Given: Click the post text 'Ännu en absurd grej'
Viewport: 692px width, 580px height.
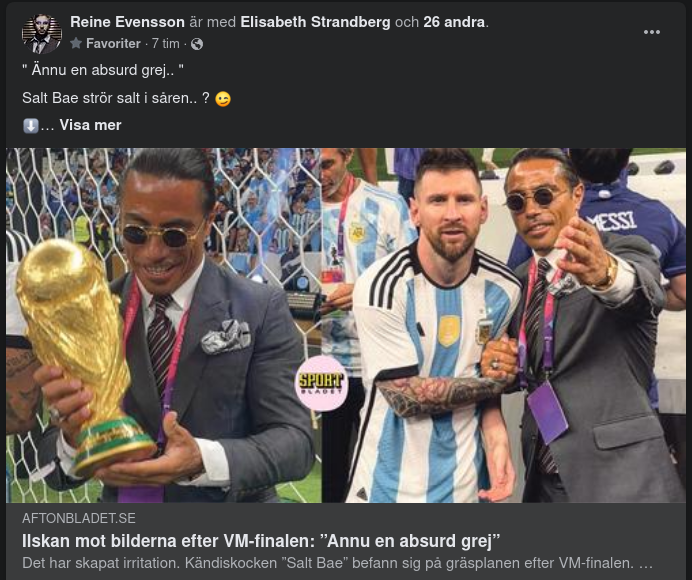Looking at the screenshot, I should (103, 70).
